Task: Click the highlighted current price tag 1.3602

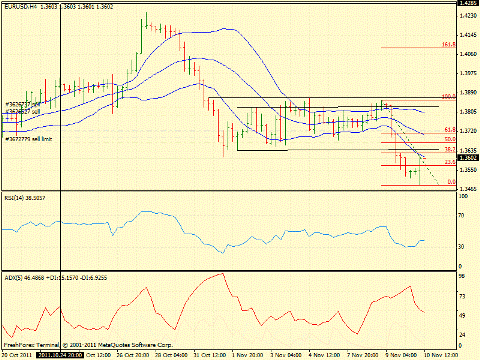Action: point(468,158)
